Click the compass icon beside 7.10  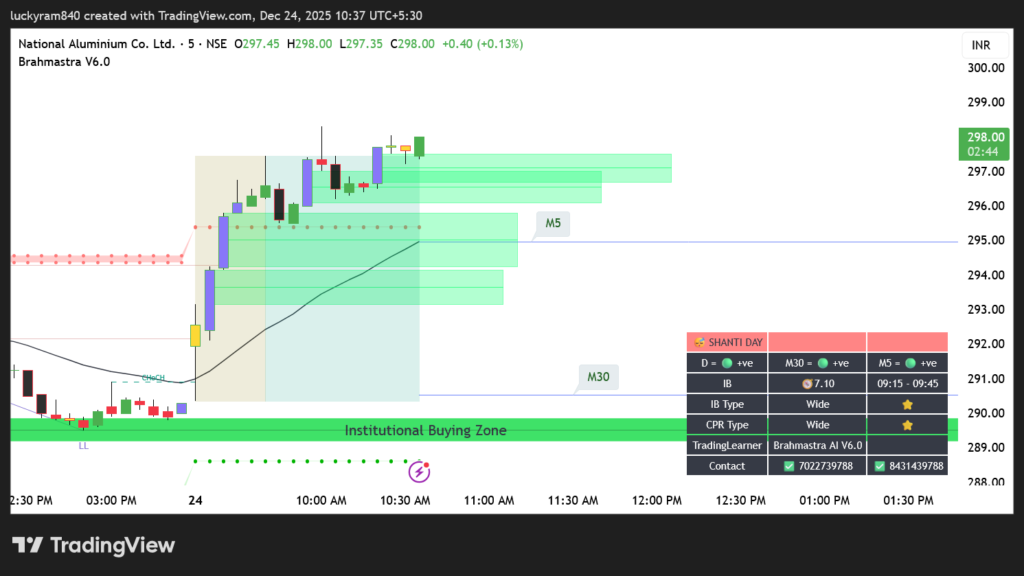click(x=805, y=384)
